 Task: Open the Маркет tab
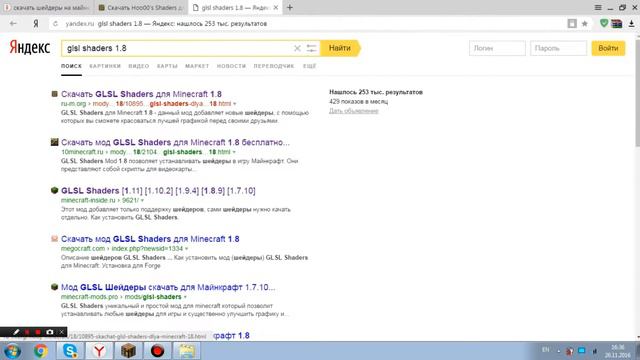pos(197,66)
